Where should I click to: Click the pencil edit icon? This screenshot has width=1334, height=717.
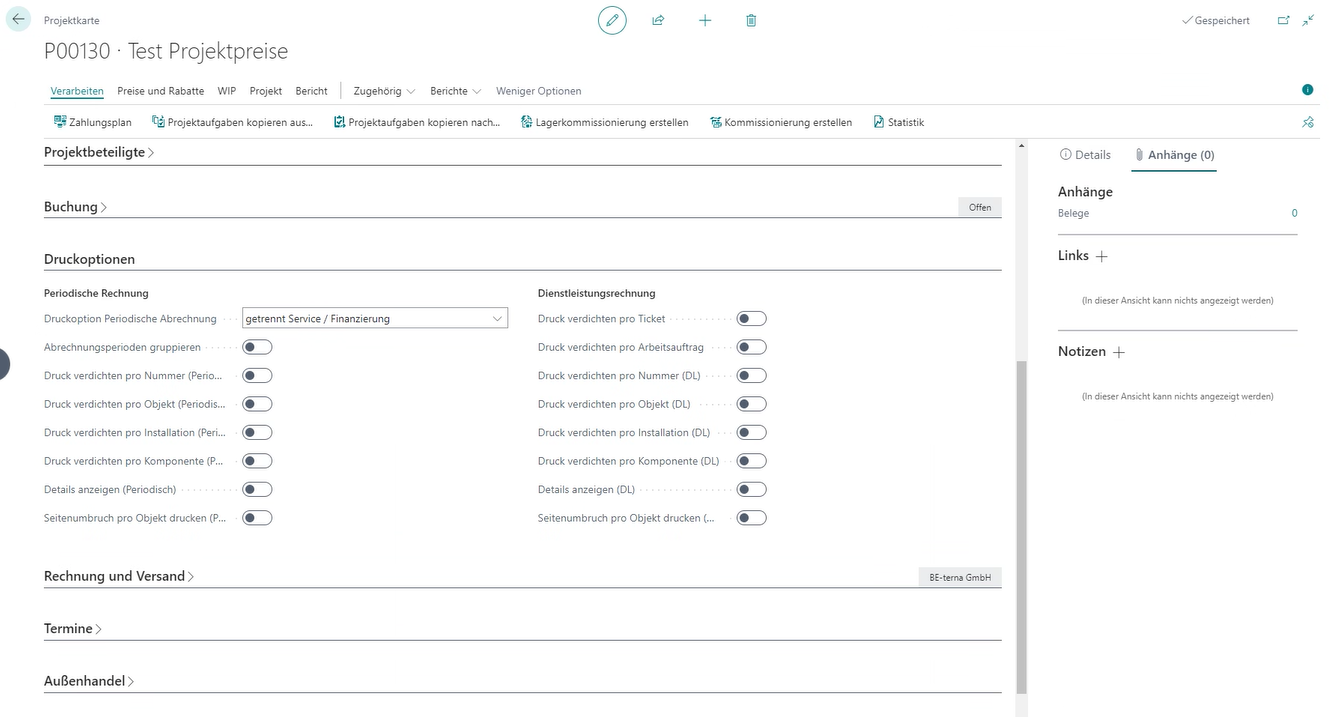(612, 20)
